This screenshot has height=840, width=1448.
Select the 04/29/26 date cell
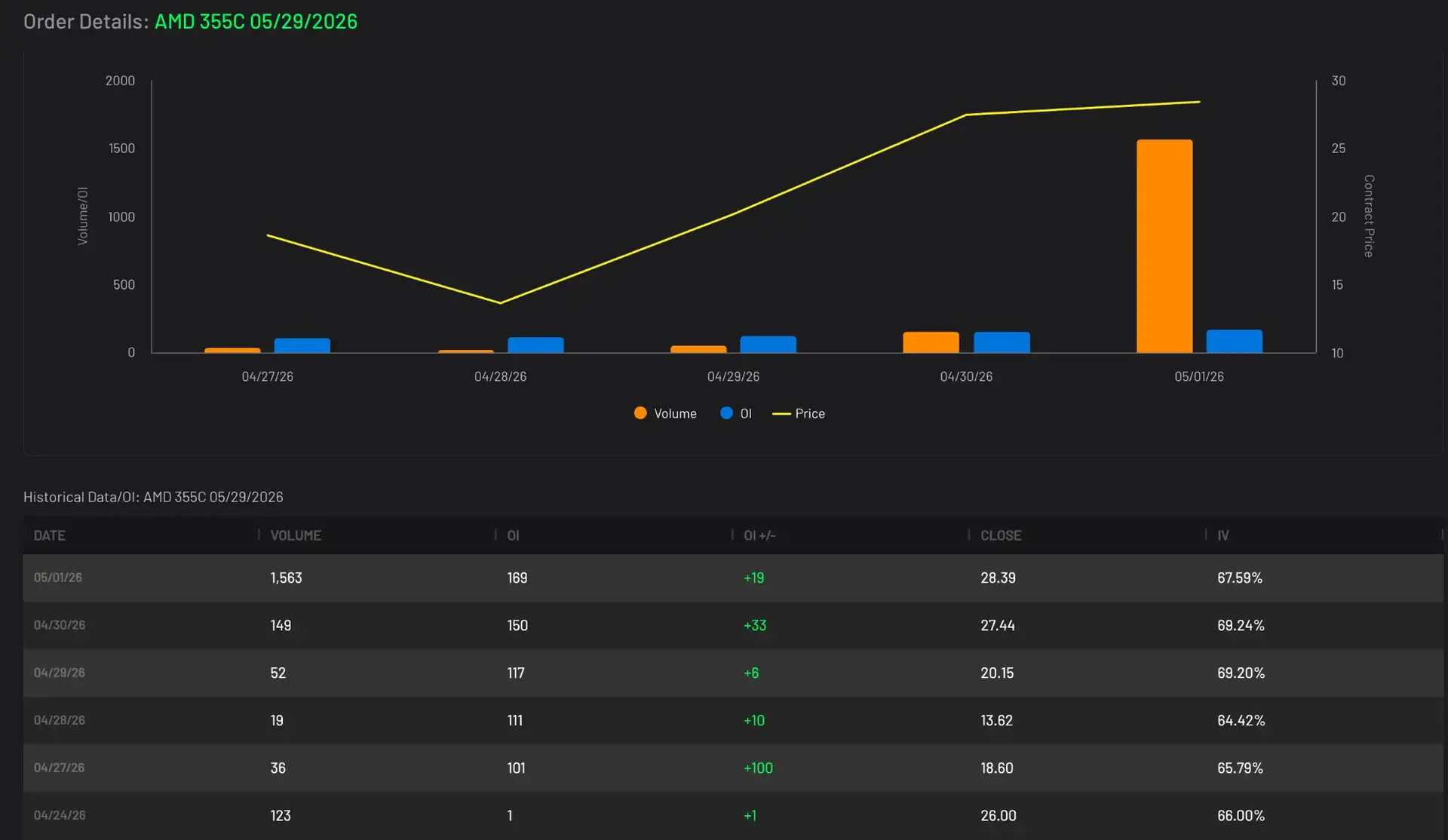click(x=60, y=673)
